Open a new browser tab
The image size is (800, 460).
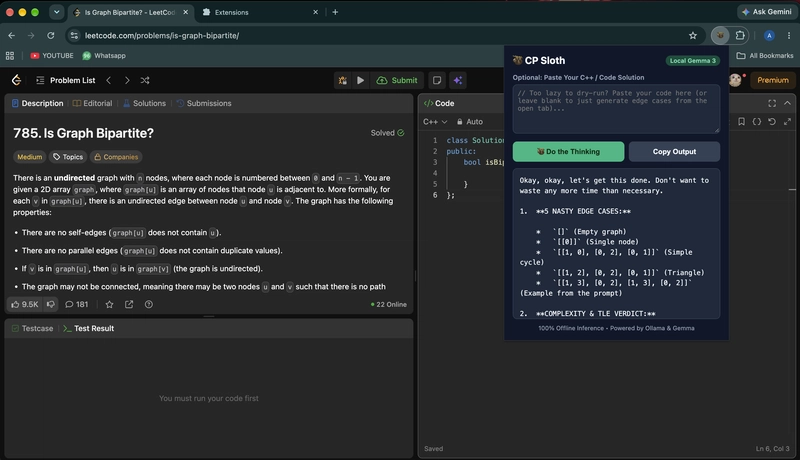(335, 12)
